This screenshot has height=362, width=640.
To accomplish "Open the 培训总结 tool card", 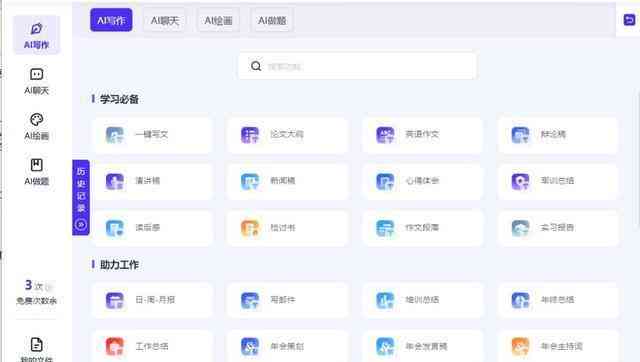I will [423, 300].
